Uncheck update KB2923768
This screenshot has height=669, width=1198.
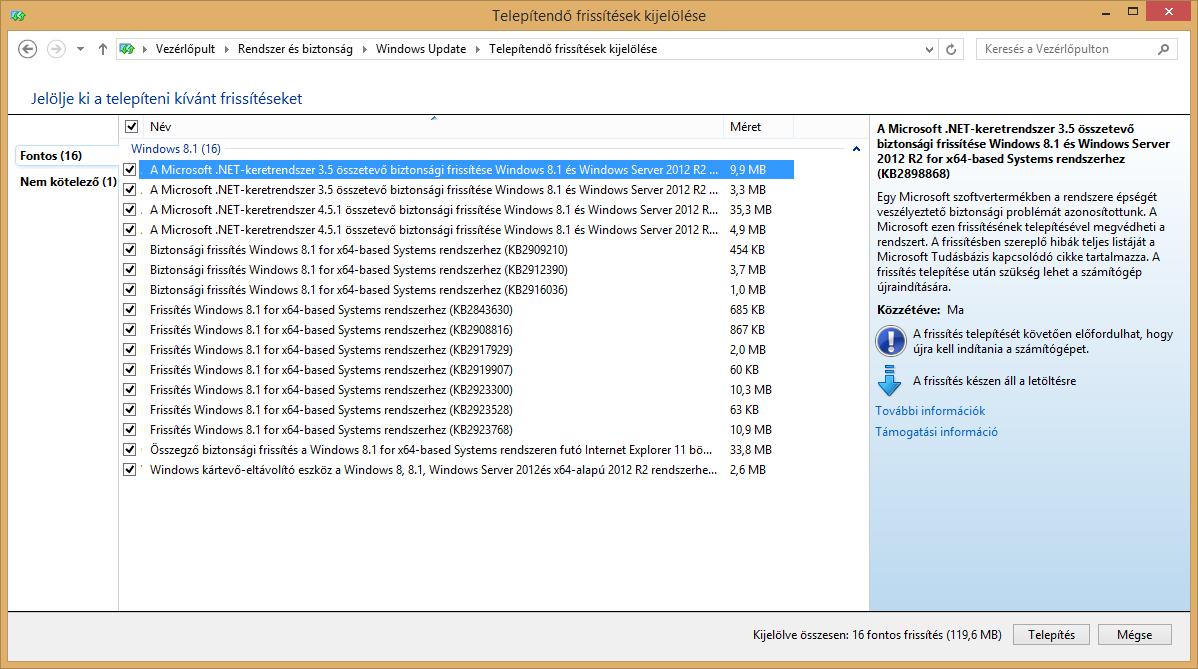pos(130,429)
